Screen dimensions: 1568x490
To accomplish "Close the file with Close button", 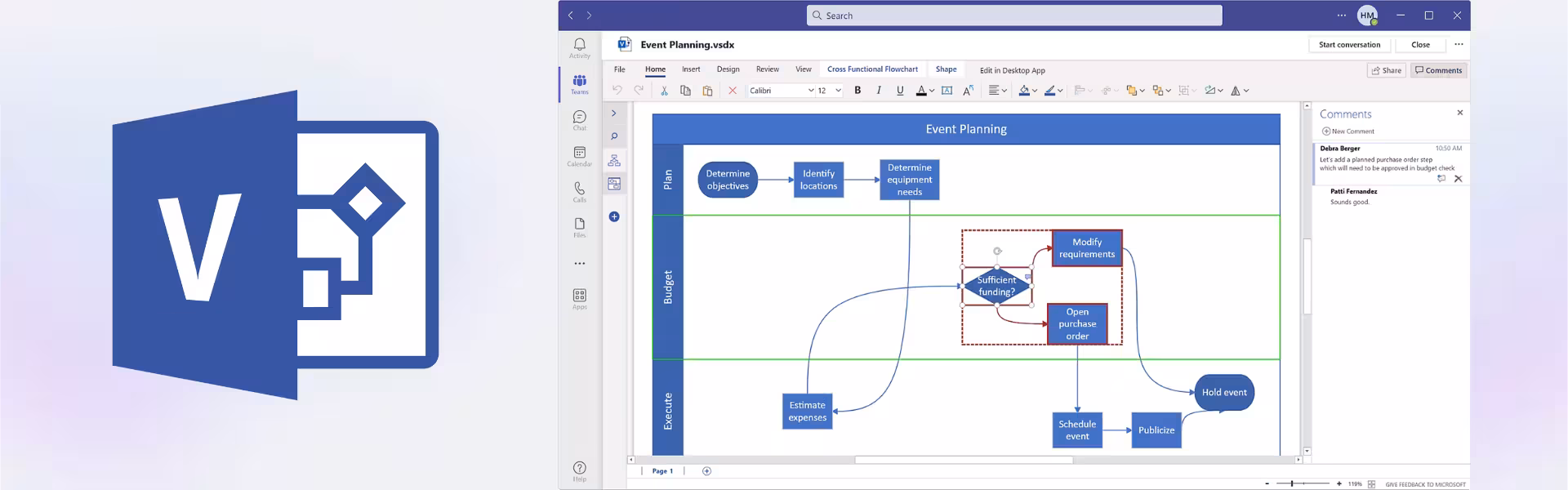I will [x=1421, y=45].
